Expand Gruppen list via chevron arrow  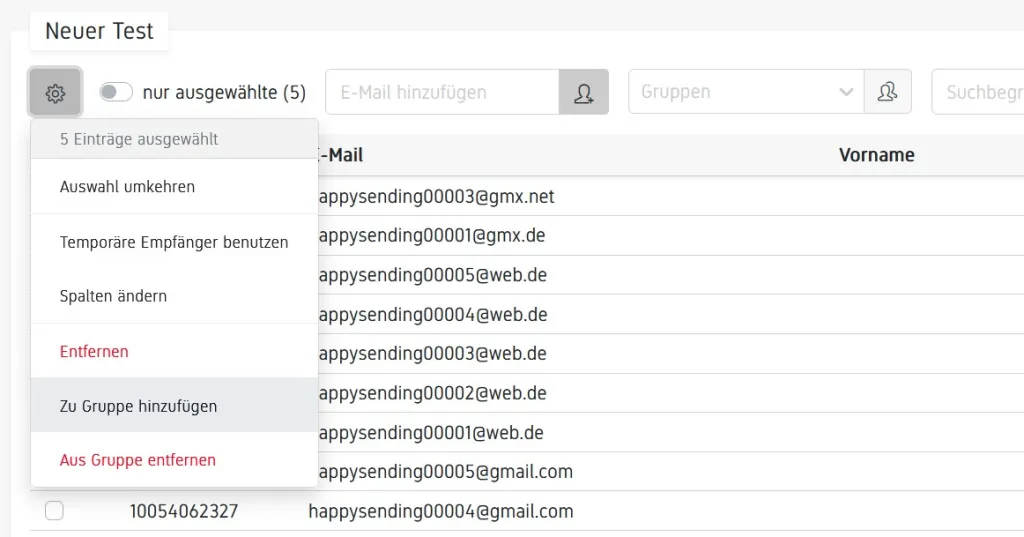coord(846,92)
